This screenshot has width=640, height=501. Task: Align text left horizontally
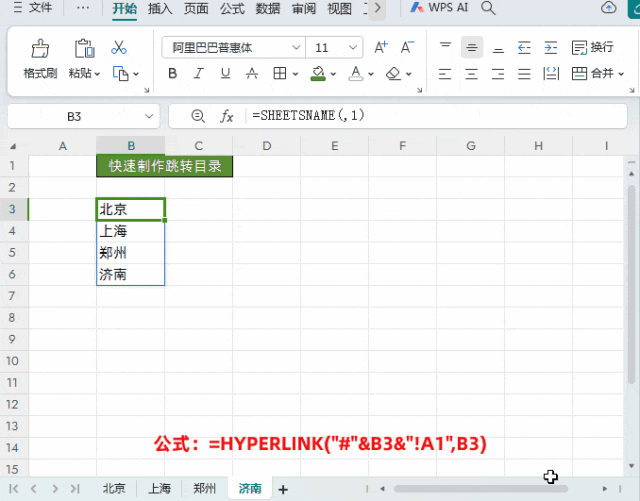[445, 74]
